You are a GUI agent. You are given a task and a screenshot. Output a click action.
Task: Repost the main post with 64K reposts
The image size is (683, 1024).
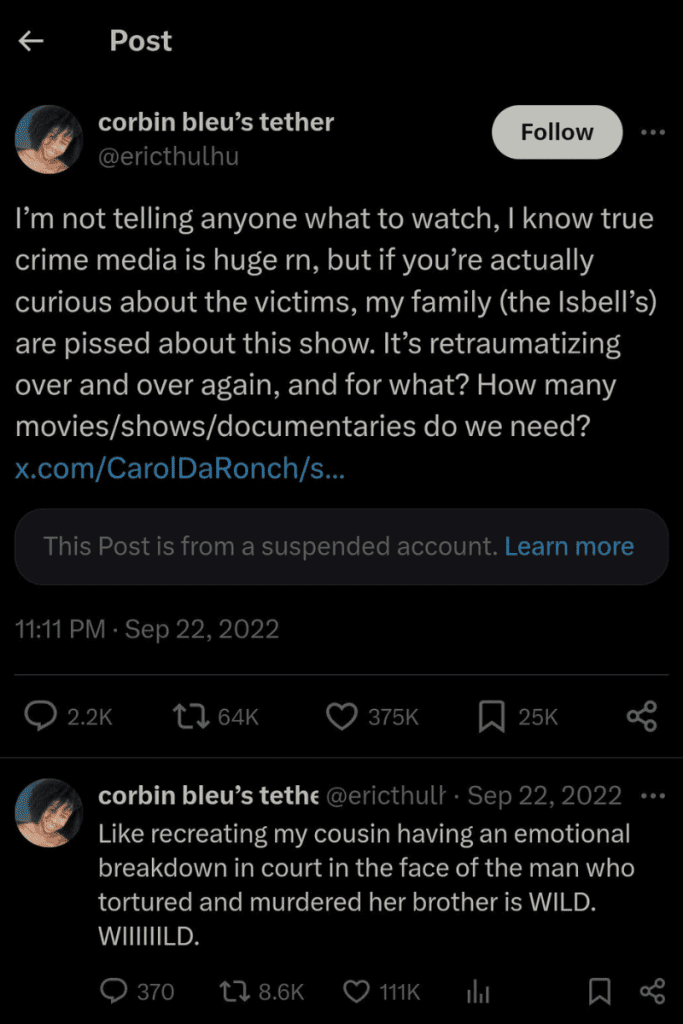point(187,715)
